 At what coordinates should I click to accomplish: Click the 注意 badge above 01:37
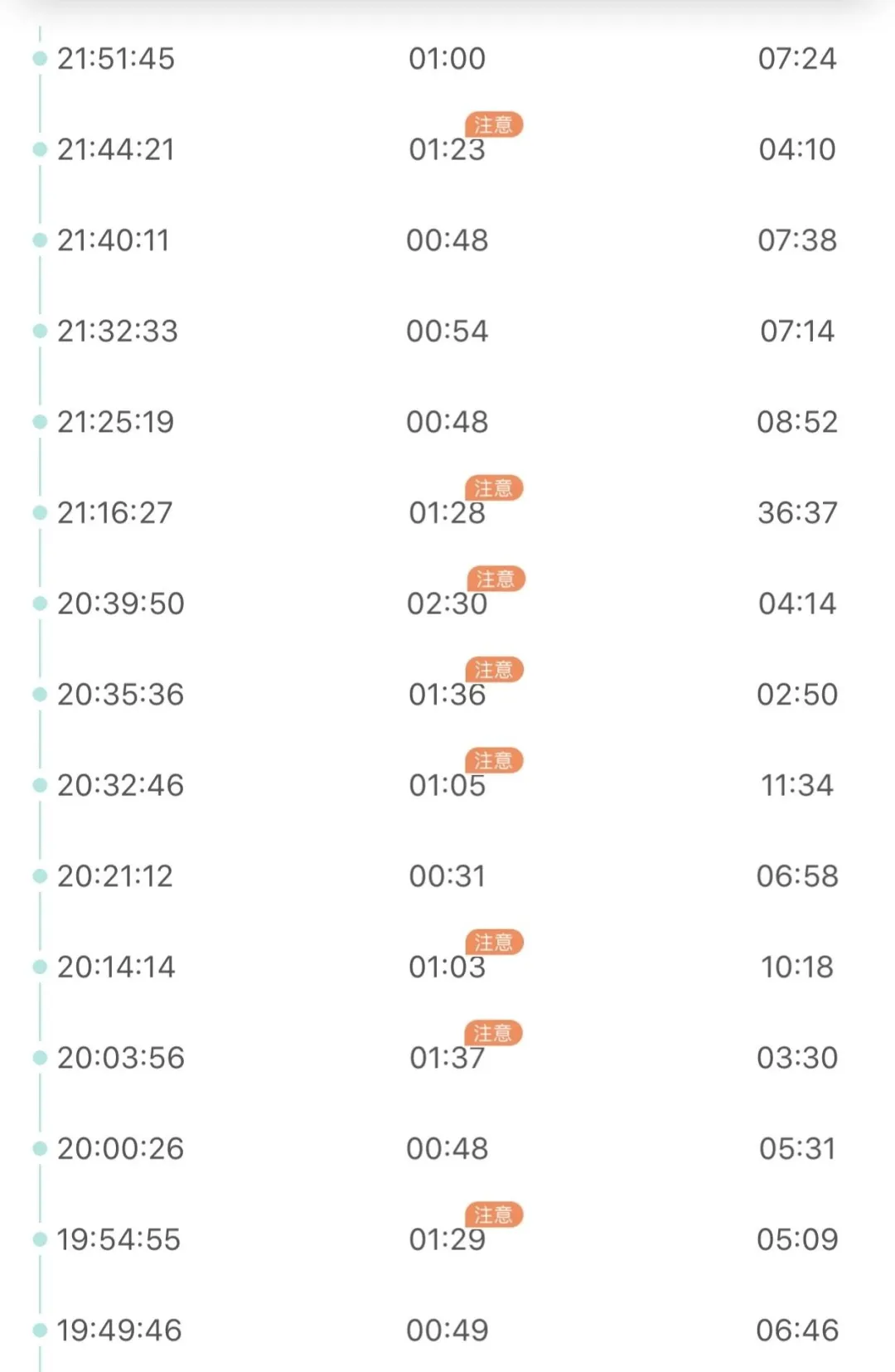pos(493,1033)
